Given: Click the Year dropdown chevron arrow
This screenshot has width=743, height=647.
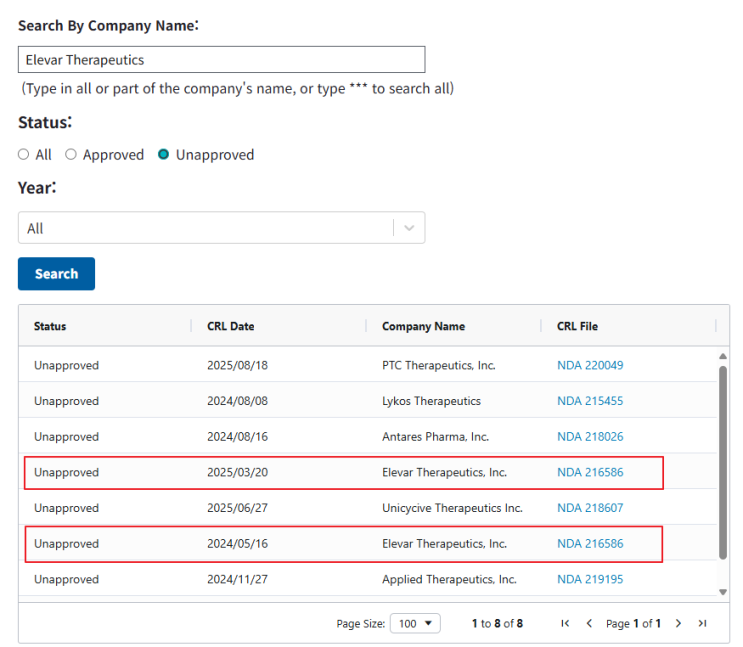Looking at the screenshot, I should [x=409, y=228].
